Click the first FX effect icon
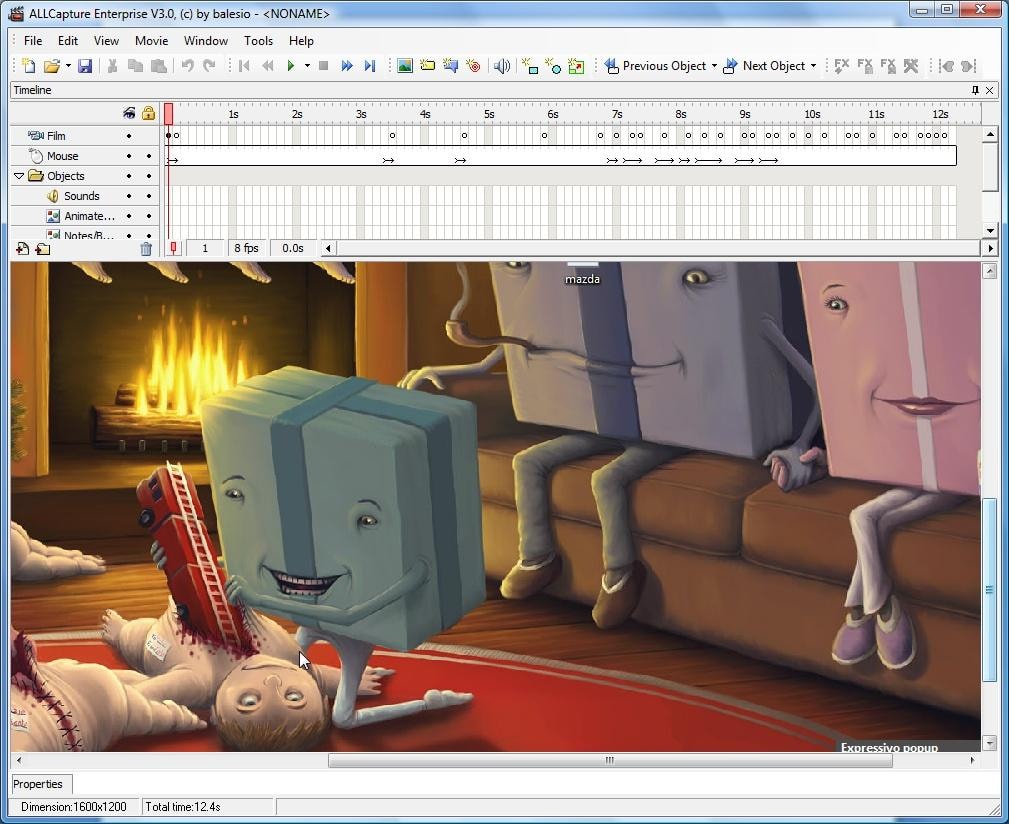This screenshot has width=1009, height=824. 841,66
